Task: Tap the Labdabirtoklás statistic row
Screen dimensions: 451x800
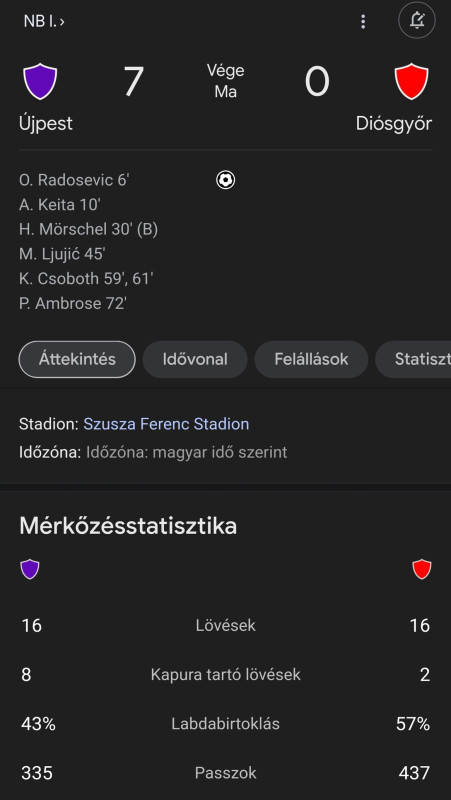Action: (x=226, y=724)
